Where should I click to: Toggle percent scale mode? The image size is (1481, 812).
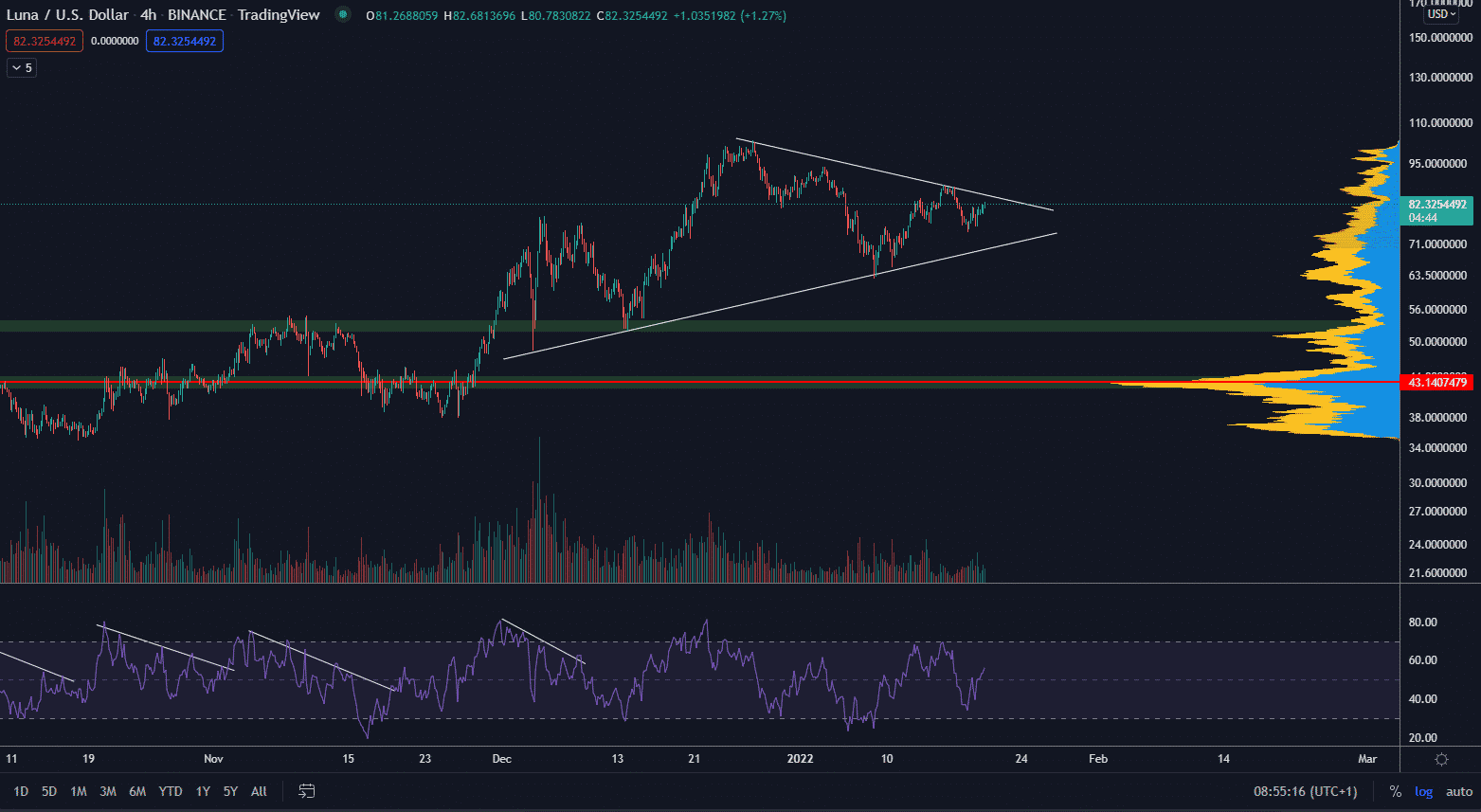coord(1395,791)
